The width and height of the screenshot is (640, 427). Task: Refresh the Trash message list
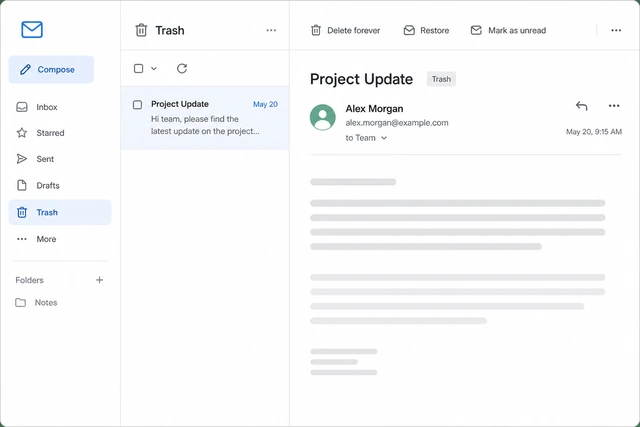182,68
